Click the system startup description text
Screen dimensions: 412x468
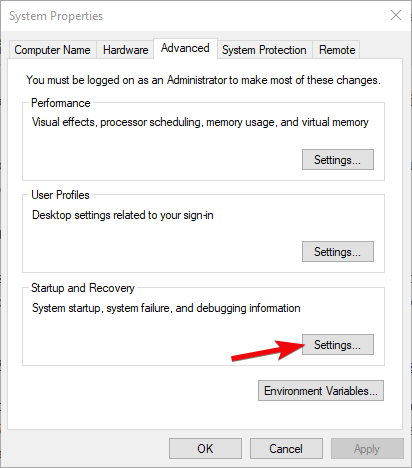click(x=166, y=308)
